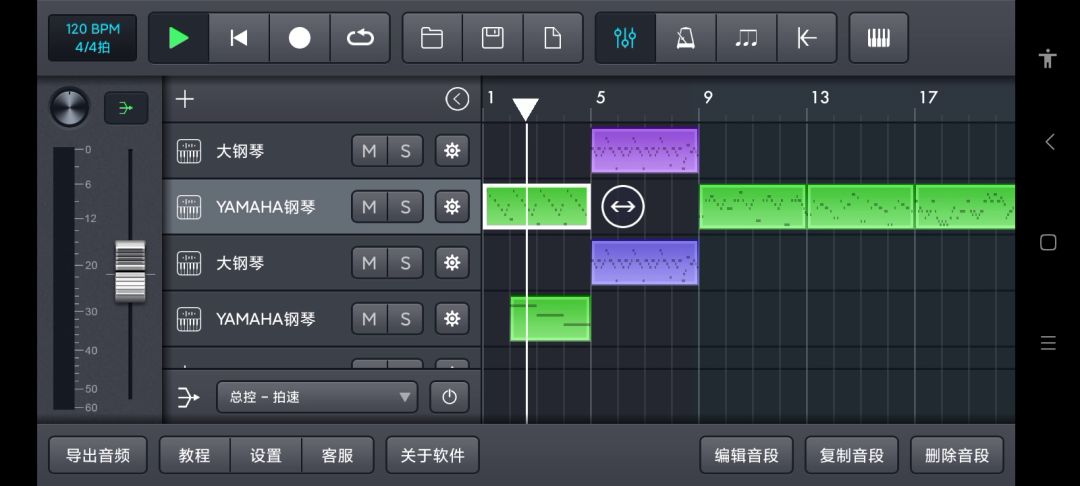Click the Record button

click(x=300, y=38)
